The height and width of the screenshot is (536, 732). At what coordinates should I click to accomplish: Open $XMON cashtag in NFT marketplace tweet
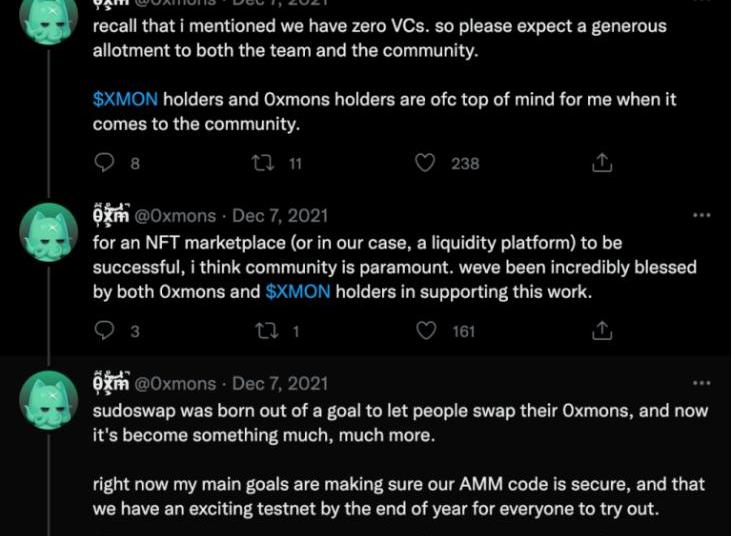pyautogui.click(x=298, y=292)
